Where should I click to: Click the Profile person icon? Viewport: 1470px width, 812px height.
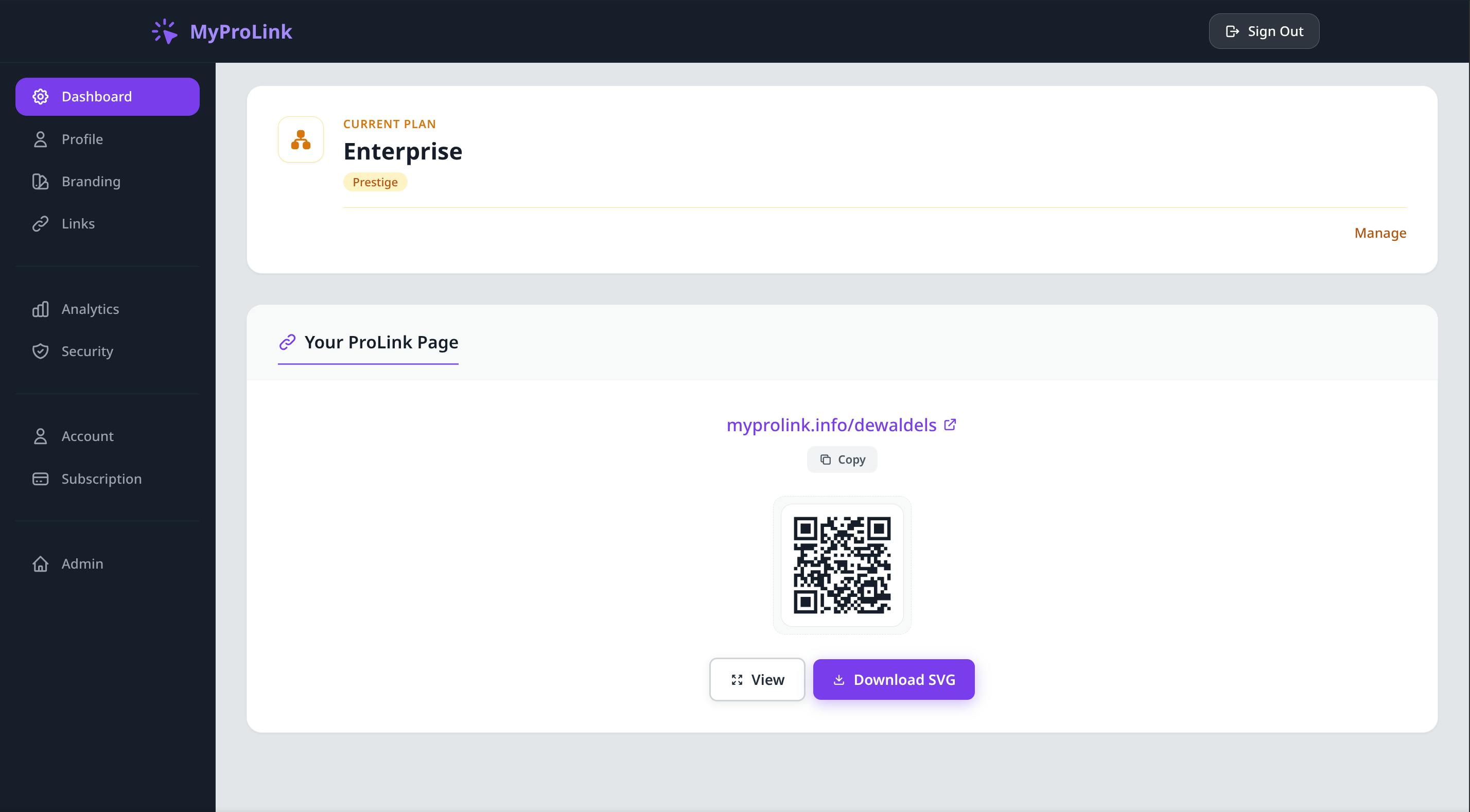pos(40,139)
